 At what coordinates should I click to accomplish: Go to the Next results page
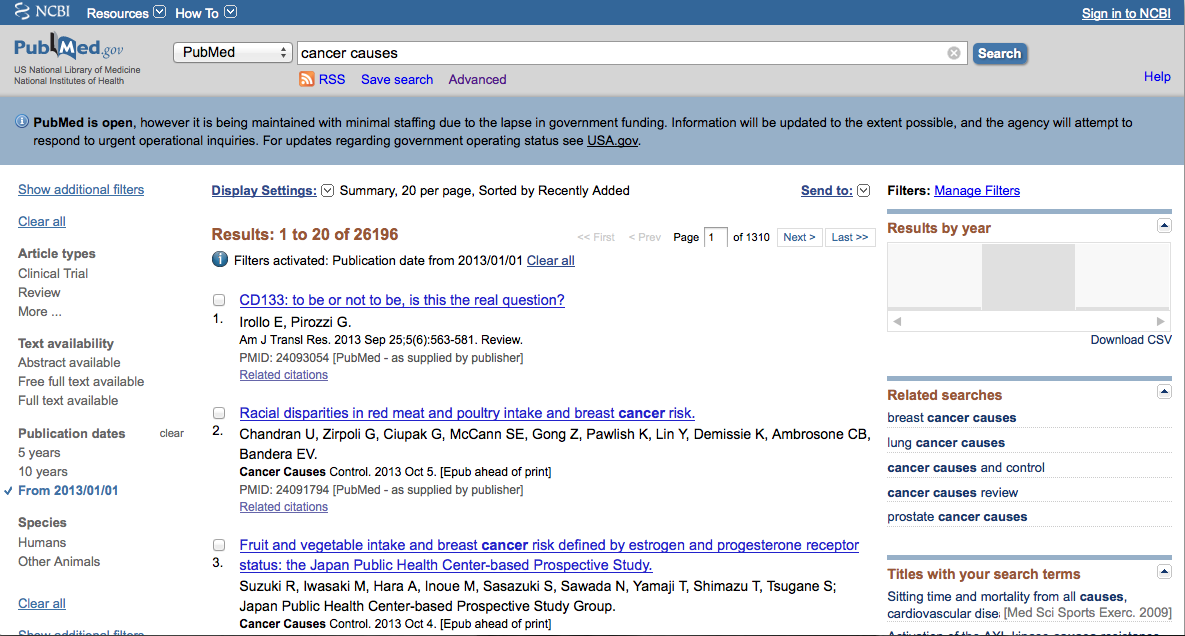click(x=800, y=237)
